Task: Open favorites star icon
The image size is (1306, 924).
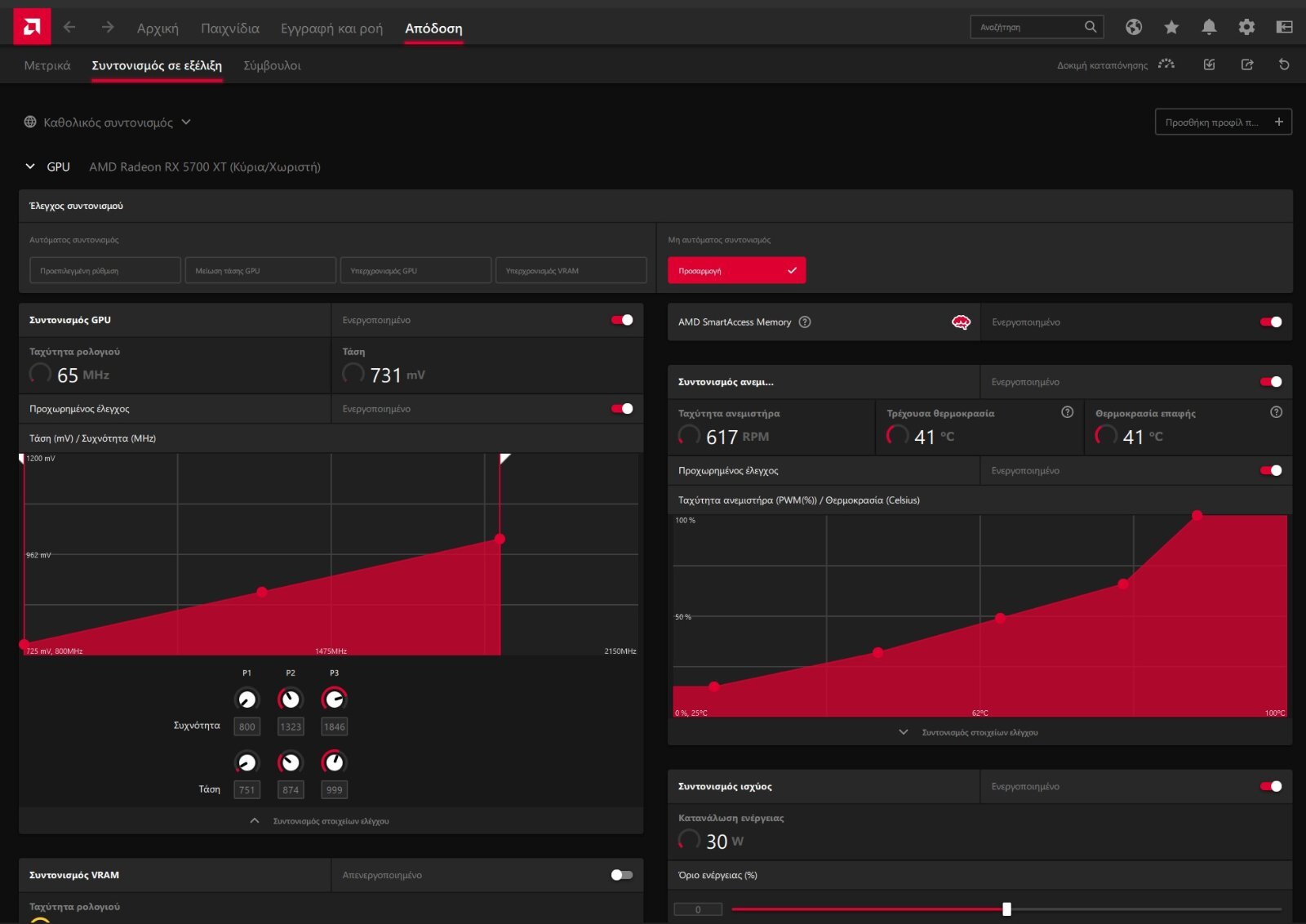Action: [x=1171, y=27]
